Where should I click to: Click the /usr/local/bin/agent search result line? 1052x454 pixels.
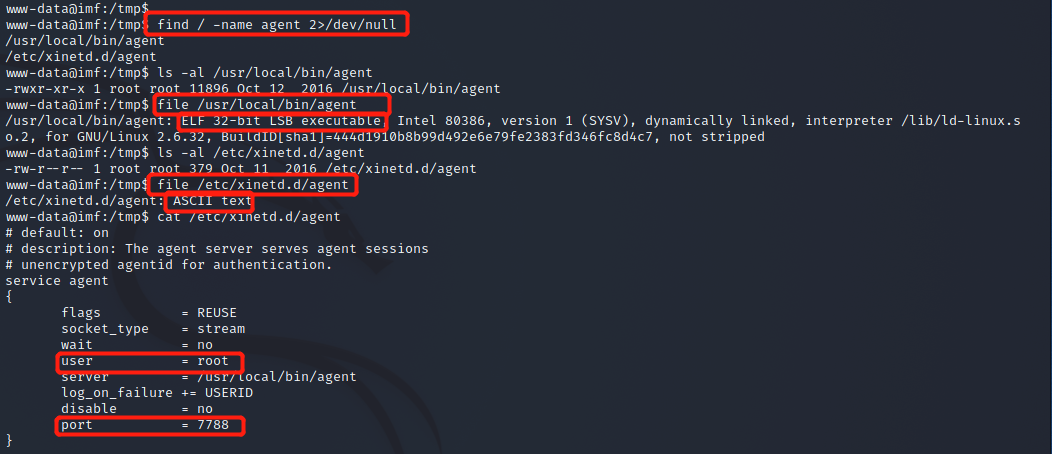click(x=85, y=41)
